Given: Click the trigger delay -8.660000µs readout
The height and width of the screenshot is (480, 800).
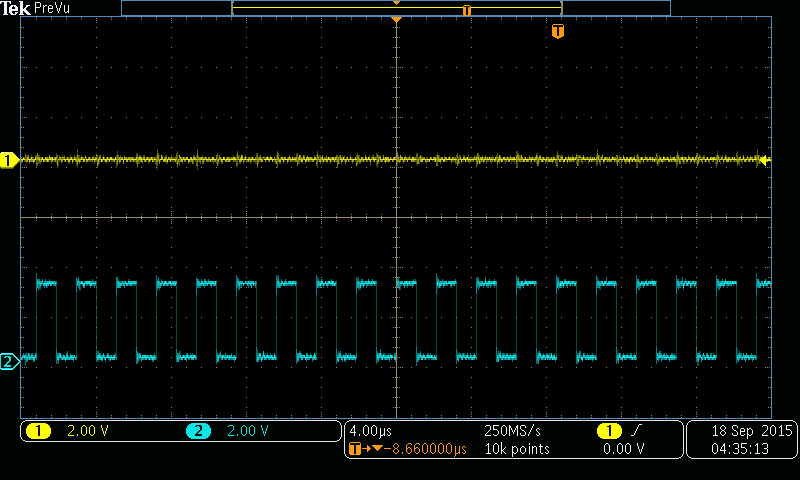Looking at the screenshot, I should tap(425, 449).
